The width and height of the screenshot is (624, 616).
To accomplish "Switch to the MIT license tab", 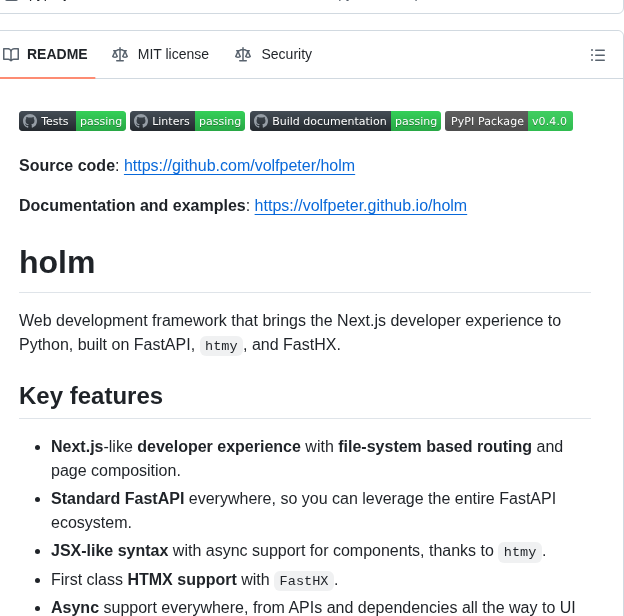I will pyautogui.click(x=173, y=55).
